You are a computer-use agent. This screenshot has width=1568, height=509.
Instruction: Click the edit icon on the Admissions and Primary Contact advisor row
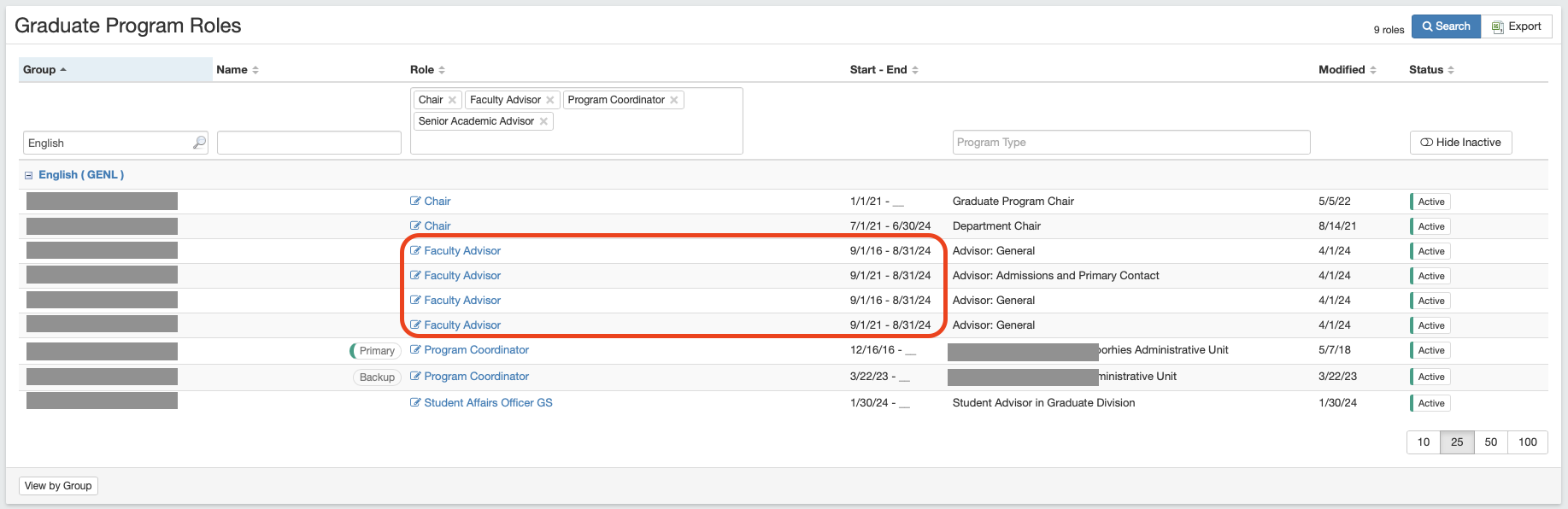(415, 276)
